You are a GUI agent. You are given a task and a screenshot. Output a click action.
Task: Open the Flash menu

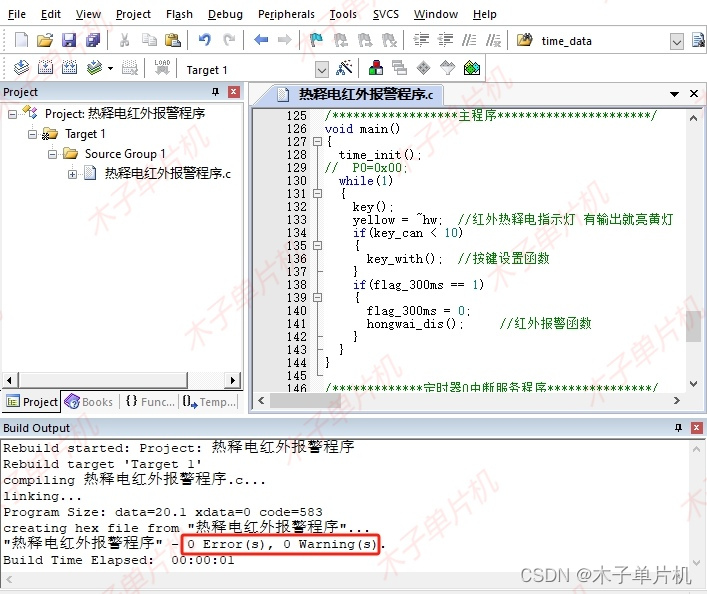pyautogui.click(x=179, y=14)
